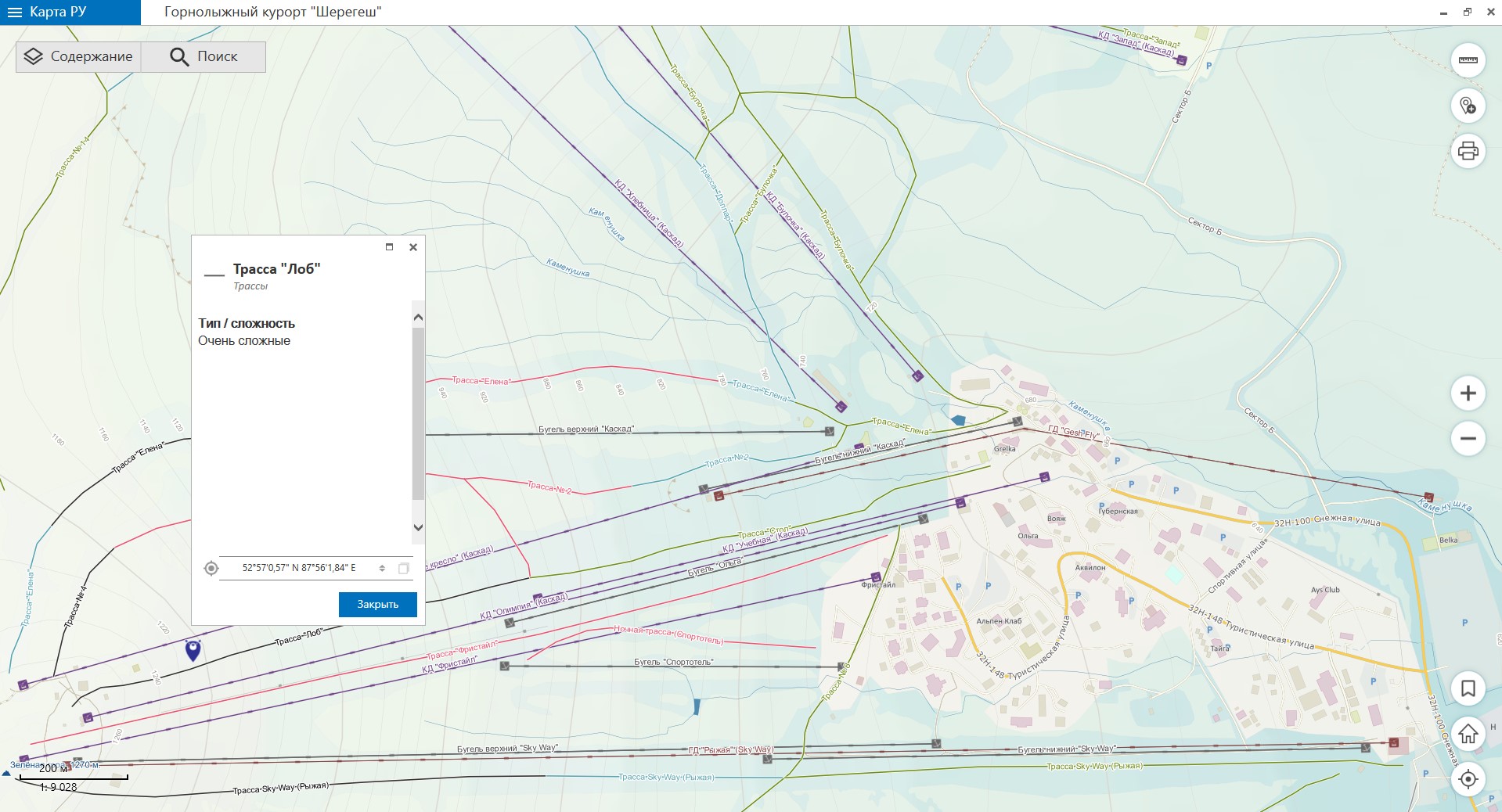The width and height of the screenshot is (1502, 812).
Task: Open the hamburger menu Карта РУ
Action: click(x=15, y=13)
